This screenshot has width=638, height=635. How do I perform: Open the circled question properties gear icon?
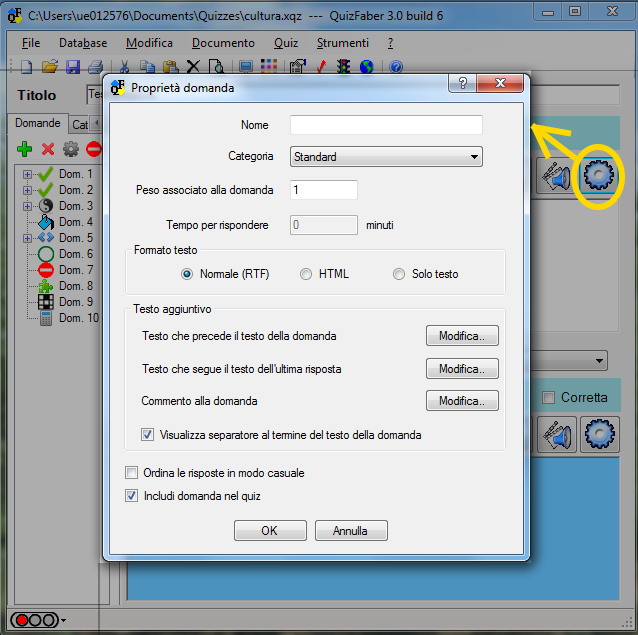pos(598,176)
